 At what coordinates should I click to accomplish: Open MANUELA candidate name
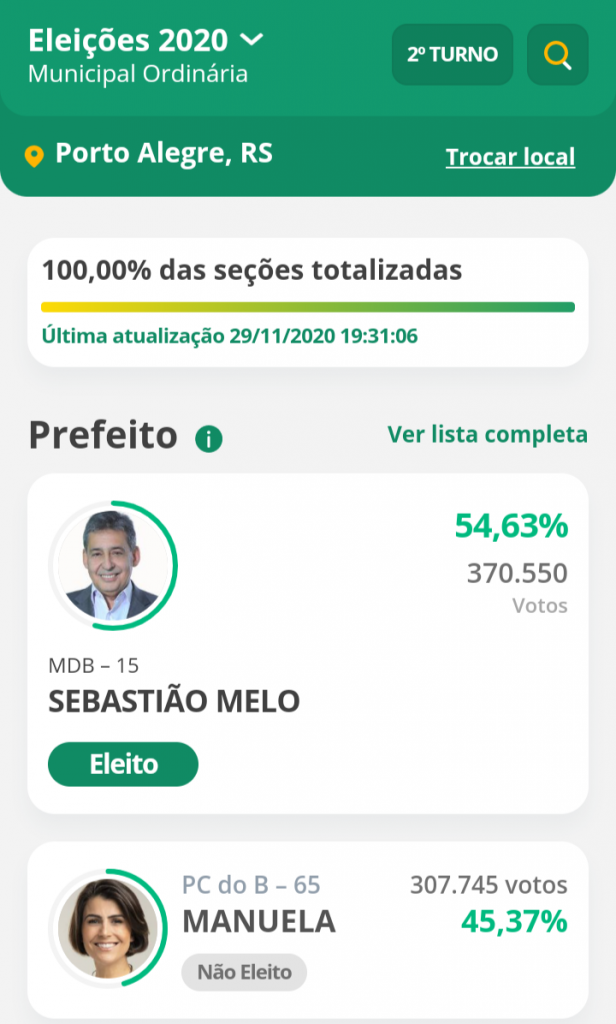pyautogui.click(x=258, y=921)
